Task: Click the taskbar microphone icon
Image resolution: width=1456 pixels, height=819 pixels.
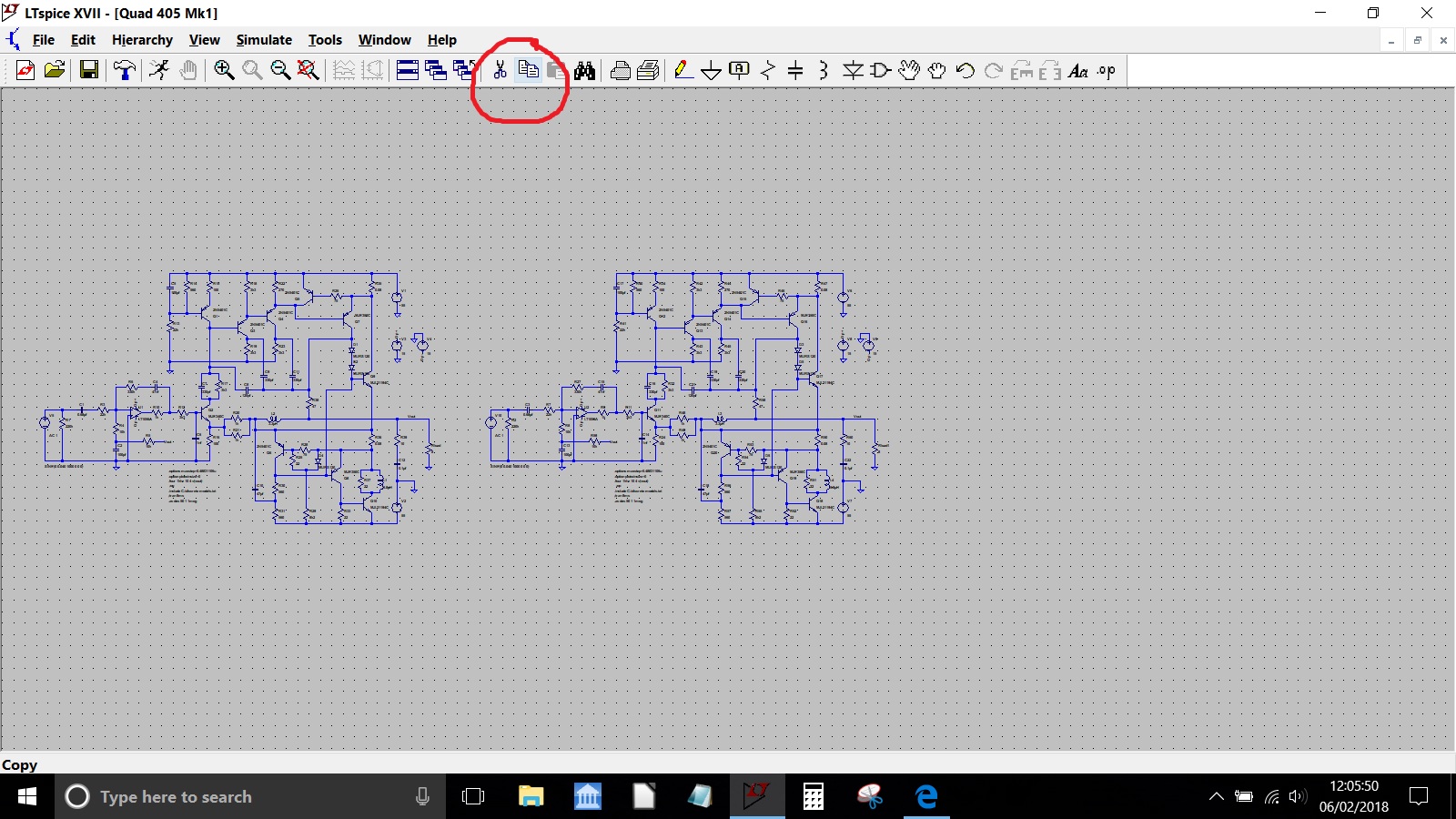Action: (x=422, y=796)
